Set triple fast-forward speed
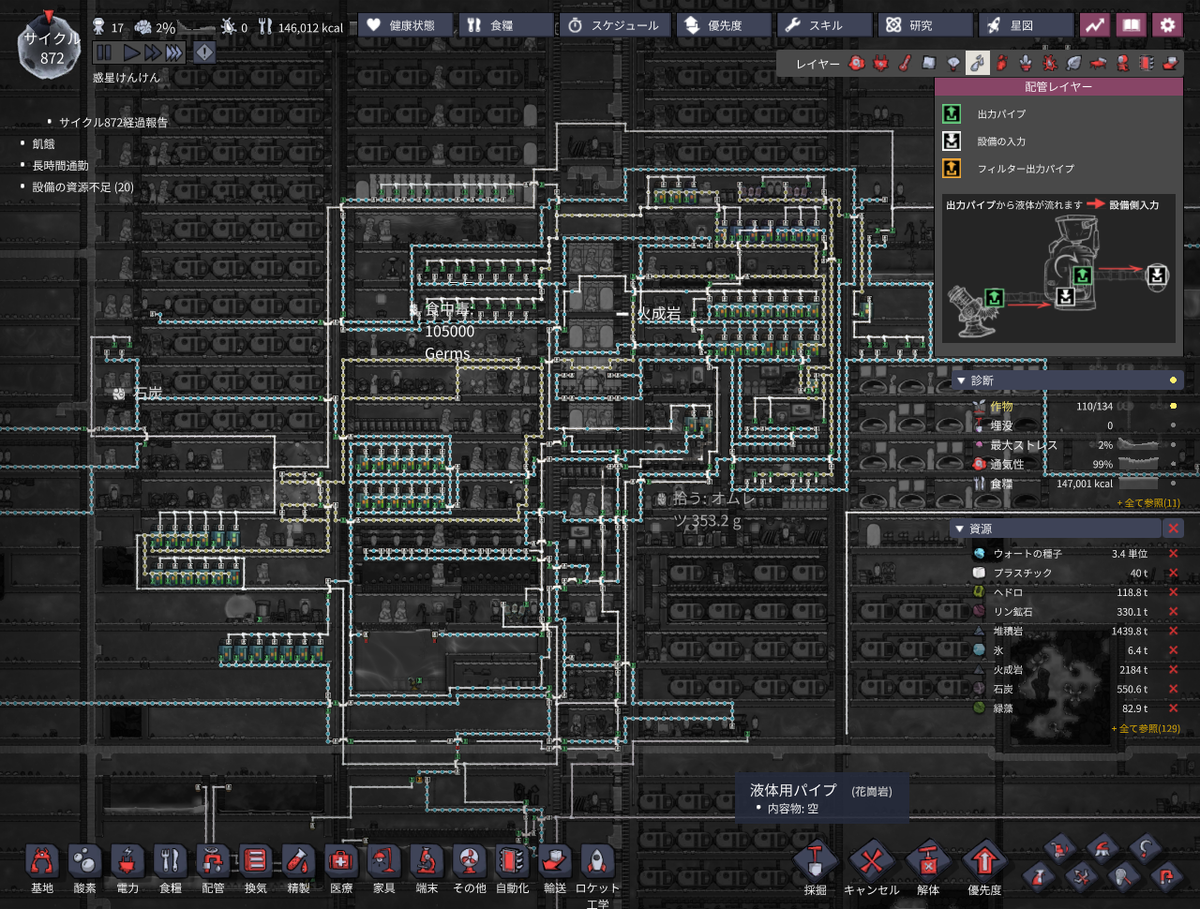Image resolution: width=1200 pixels, height=909 pixels. [174, 52]
